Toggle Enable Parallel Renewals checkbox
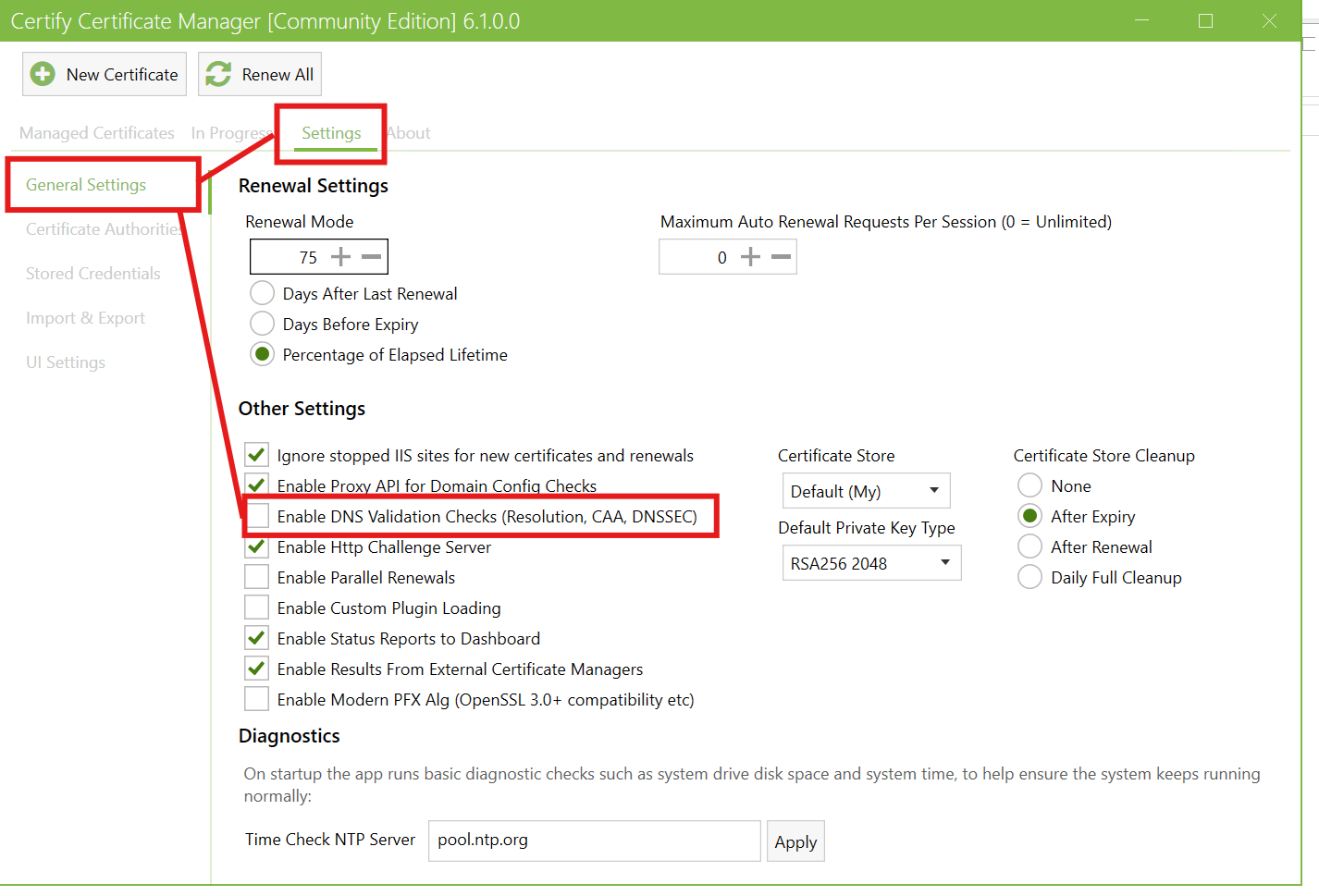 (257, 577)
